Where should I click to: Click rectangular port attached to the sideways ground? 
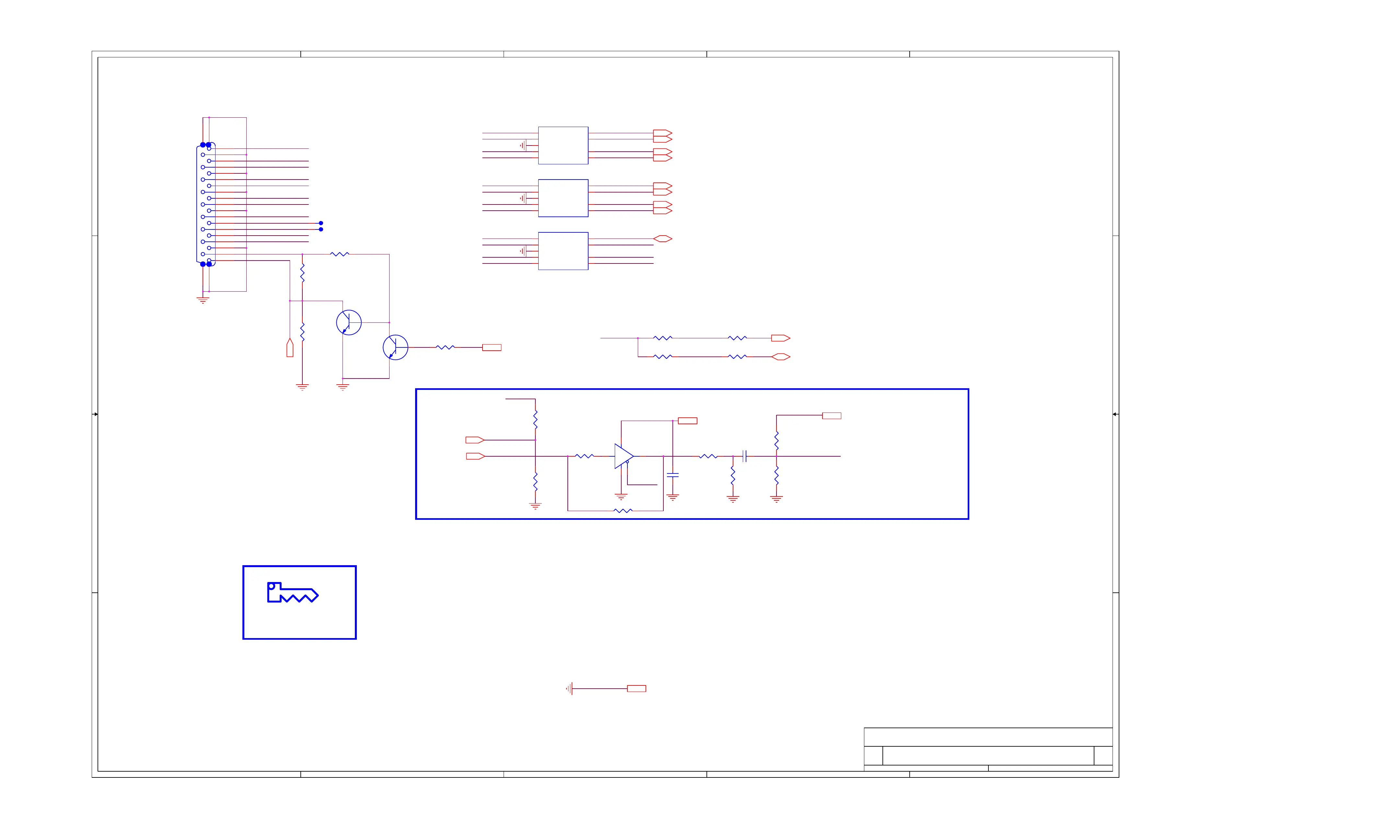636,689
